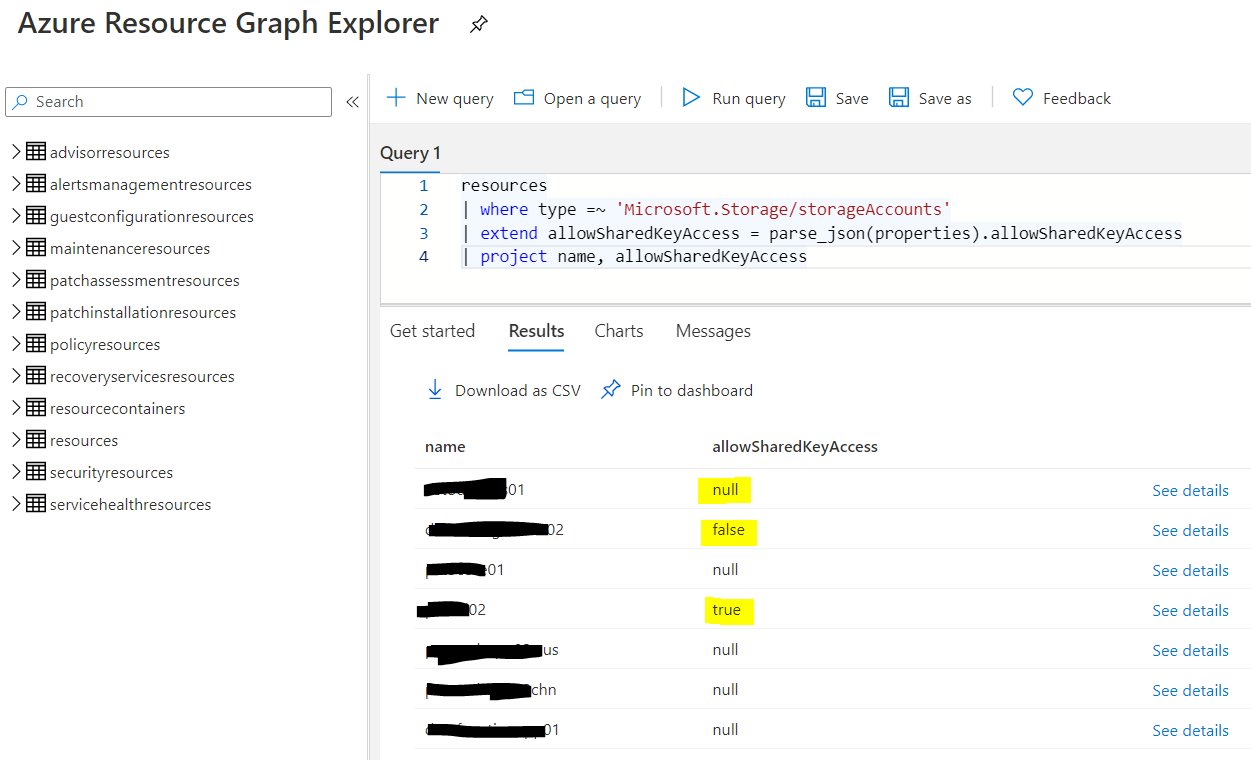Click Pin to dashboard

point(690,390)
